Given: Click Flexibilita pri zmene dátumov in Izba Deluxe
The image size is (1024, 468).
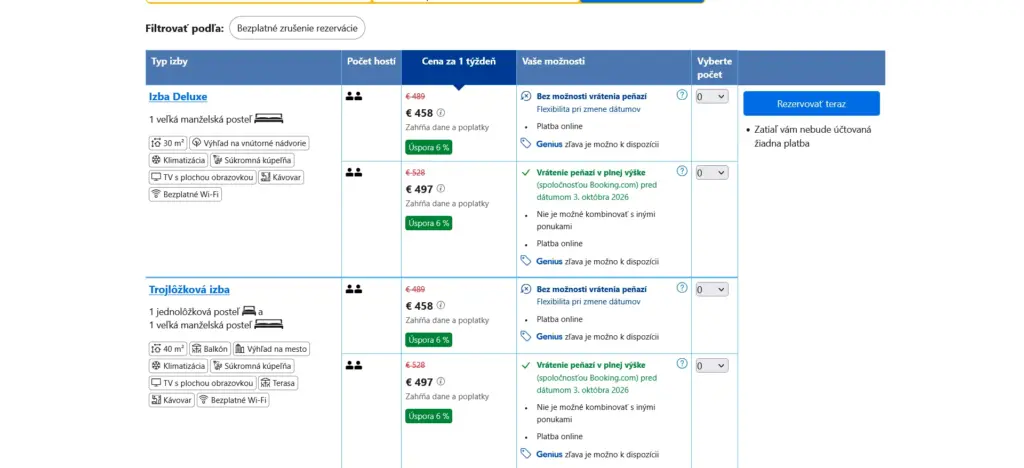Looking at the screenshot, I should 588,109.
